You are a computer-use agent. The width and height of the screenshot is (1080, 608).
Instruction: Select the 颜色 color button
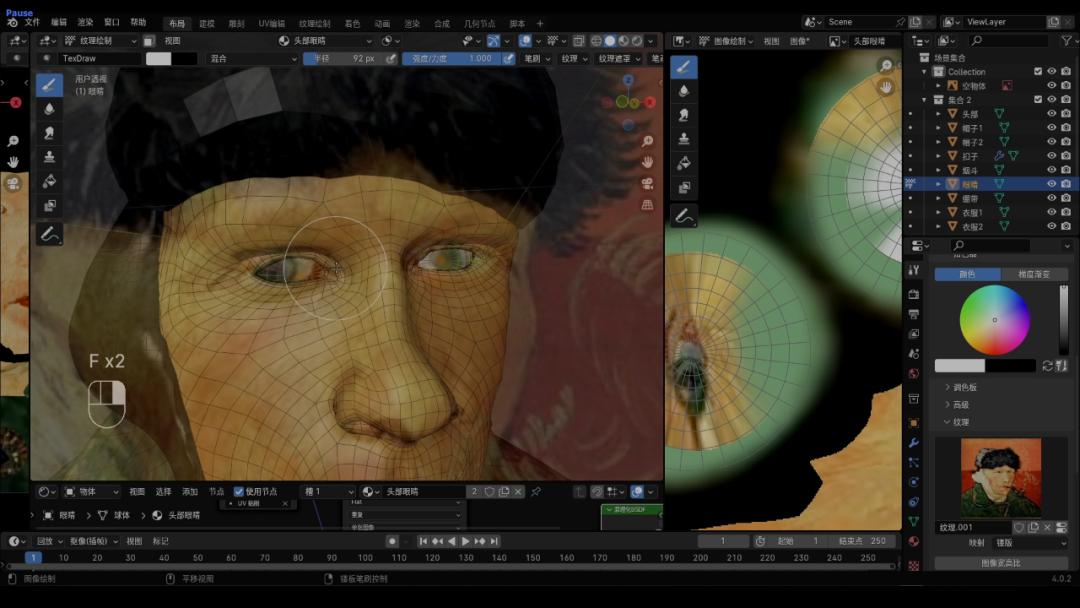[967, 274]
